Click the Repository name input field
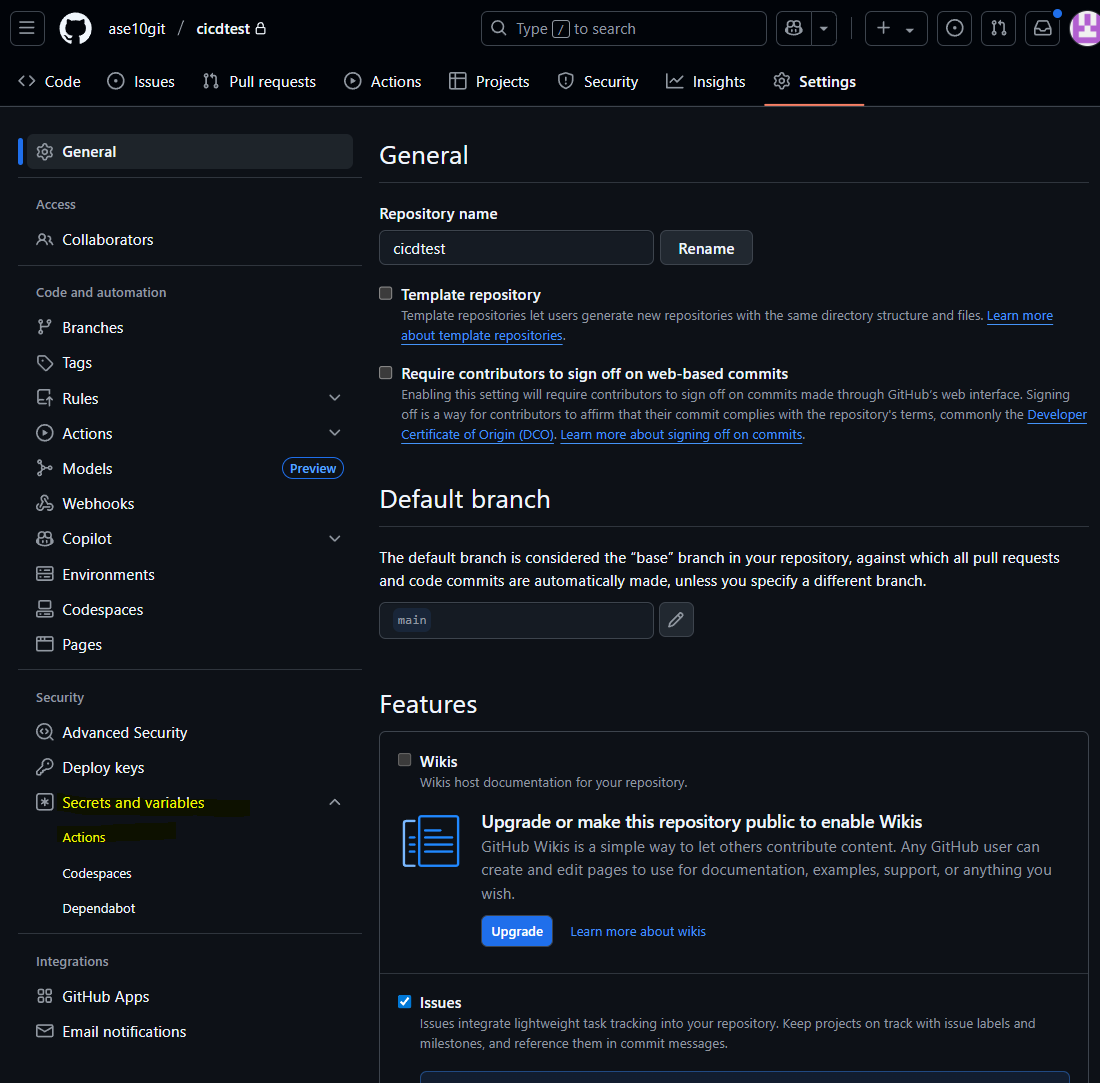The height and width of the screenshot is (1083, 1100). coord(516,248)
